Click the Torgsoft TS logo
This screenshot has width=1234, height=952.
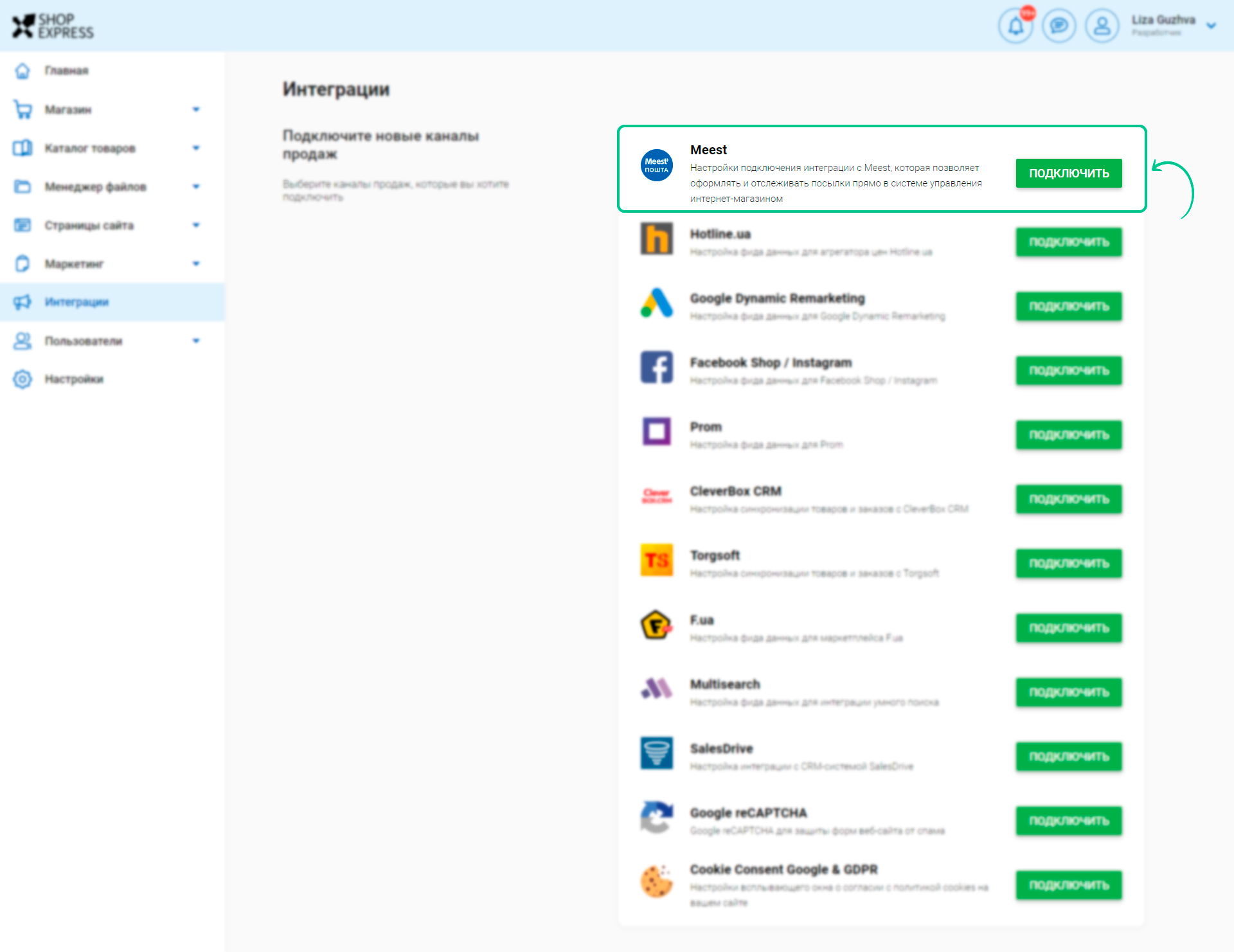coord(656,560)
